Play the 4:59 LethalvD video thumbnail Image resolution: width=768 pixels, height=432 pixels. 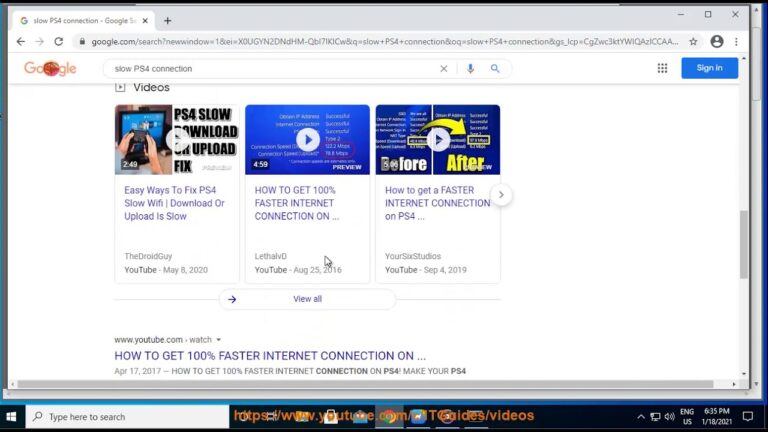point(308,140)
